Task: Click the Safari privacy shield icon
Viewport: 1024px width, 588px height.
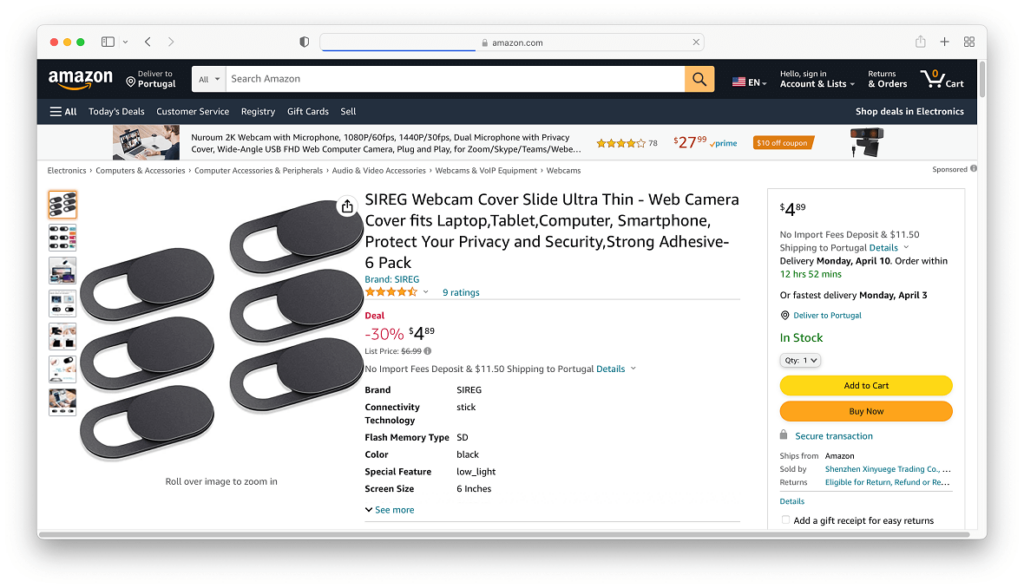Action: [303, 41]
